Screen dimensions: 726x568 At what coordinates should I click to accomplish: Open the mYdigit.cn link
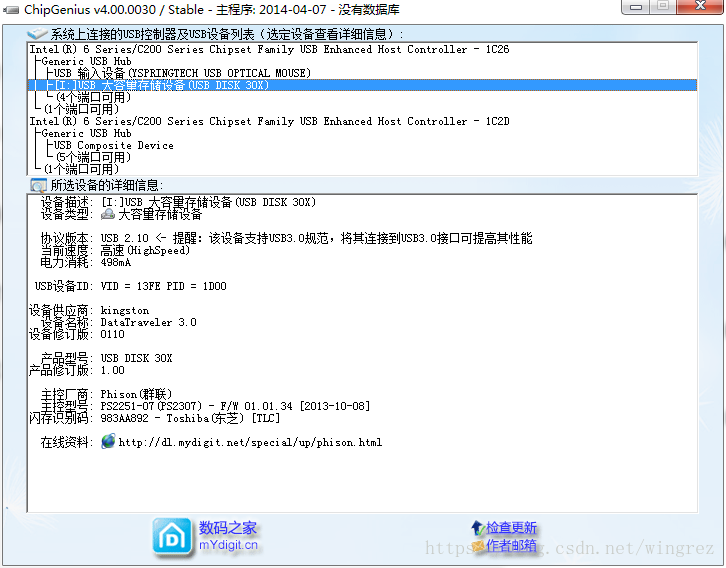(x=228, y=545)
